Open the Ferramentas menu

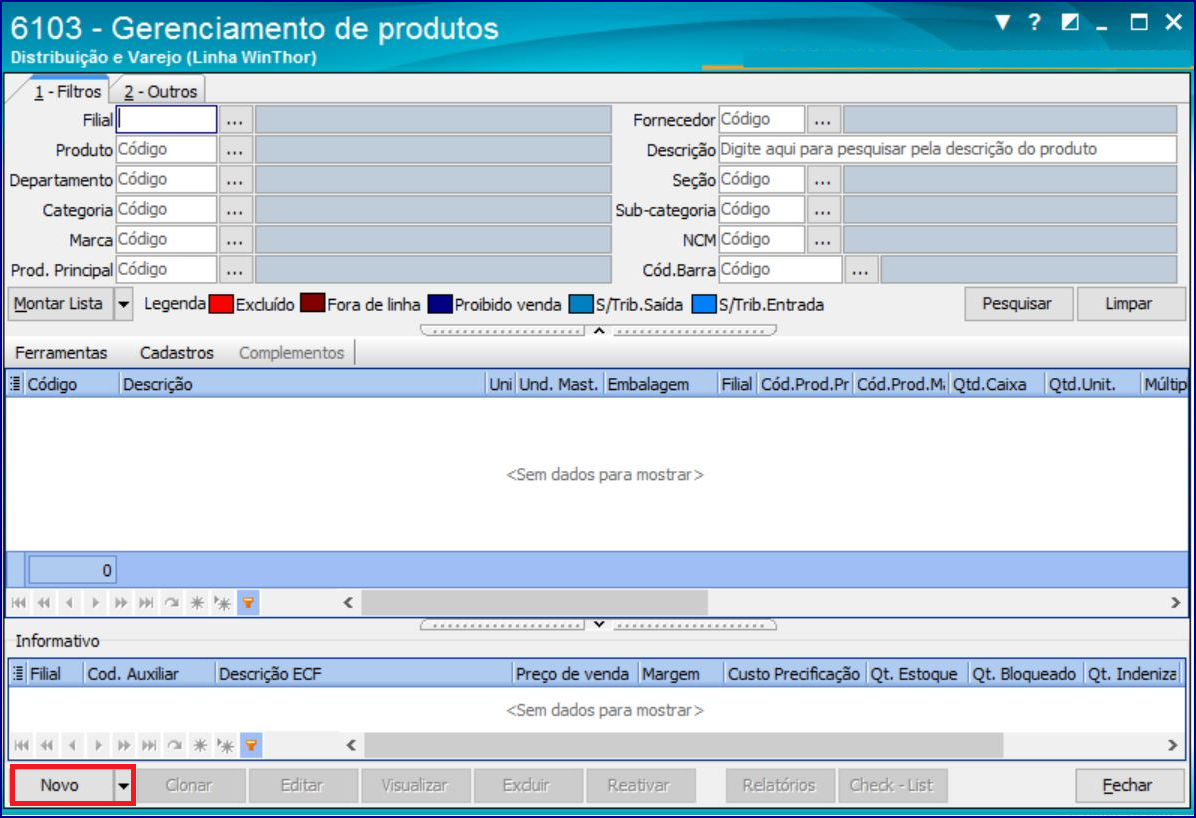61,353
